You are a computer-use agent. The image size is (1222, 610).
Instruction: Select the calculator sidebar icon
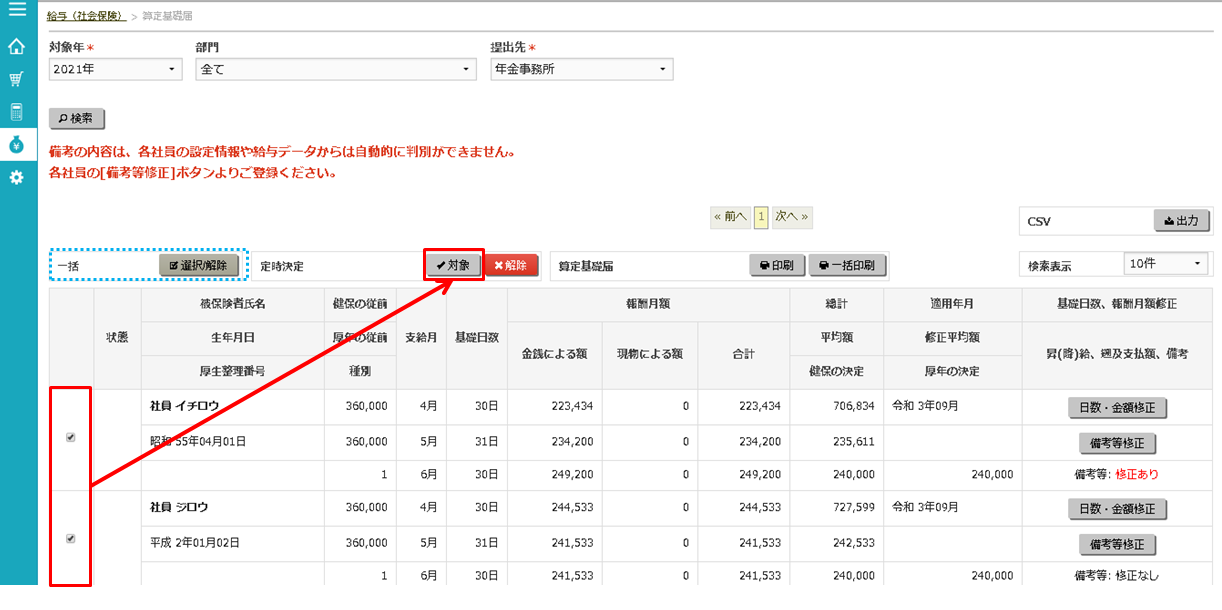(x=17, y=112)
